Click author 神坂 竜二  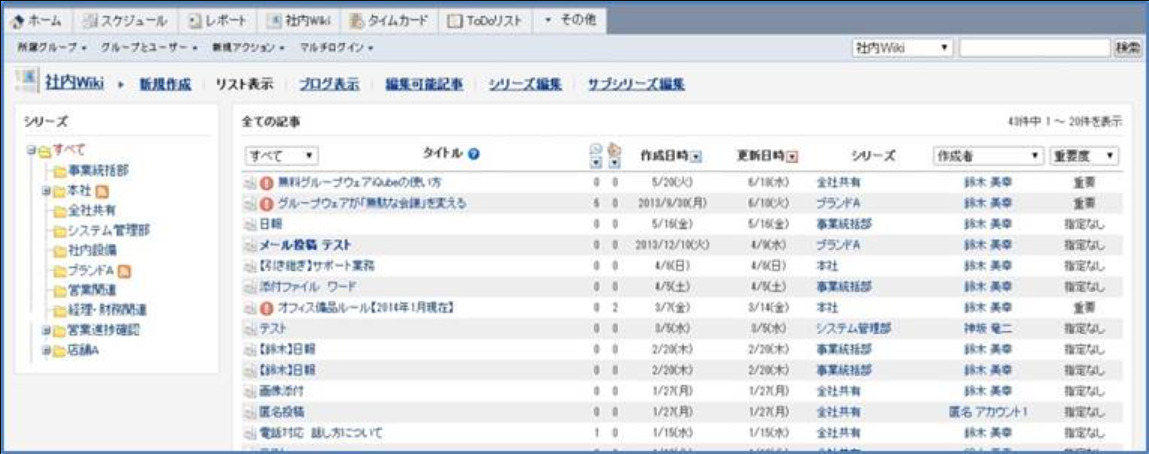click(988, 329)
